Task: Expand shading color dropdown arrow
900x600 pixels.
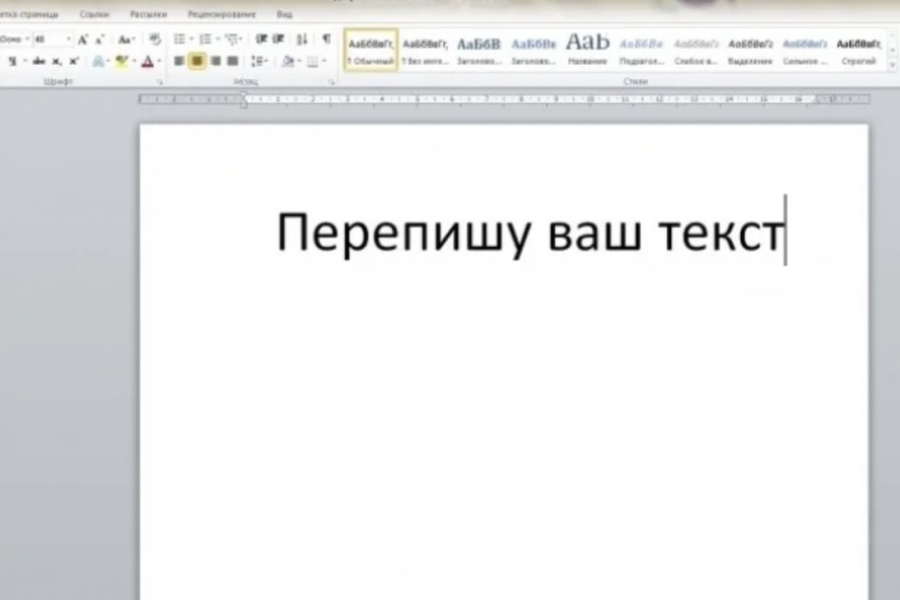Action: coord(299,61)
